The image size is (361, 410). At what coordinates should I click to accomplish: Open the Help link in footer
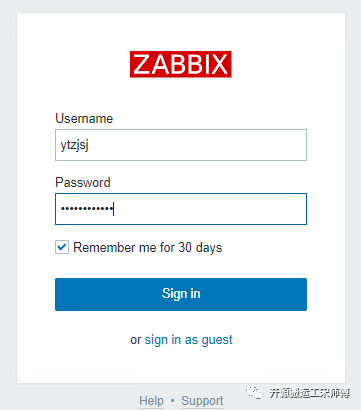(151, 401)
